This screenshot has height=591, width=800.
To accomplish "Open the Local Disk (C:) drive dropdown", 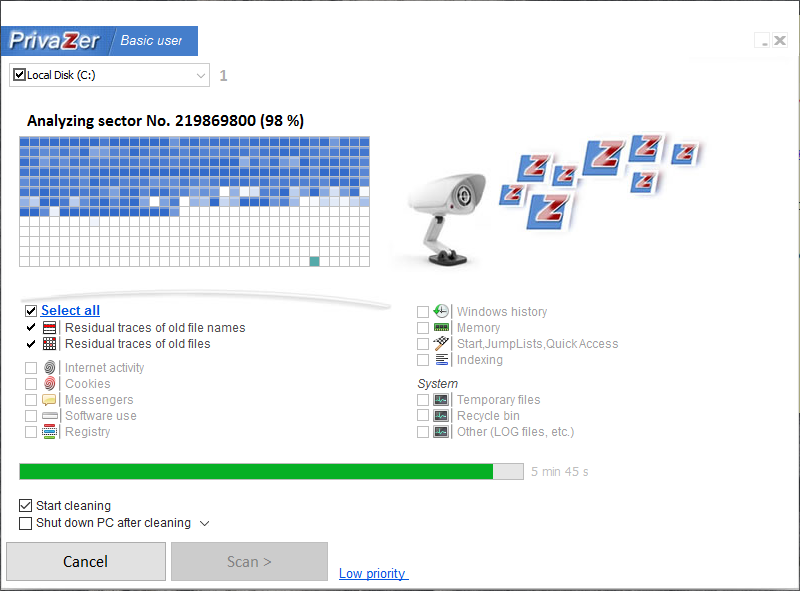I will tap(201, 76).
